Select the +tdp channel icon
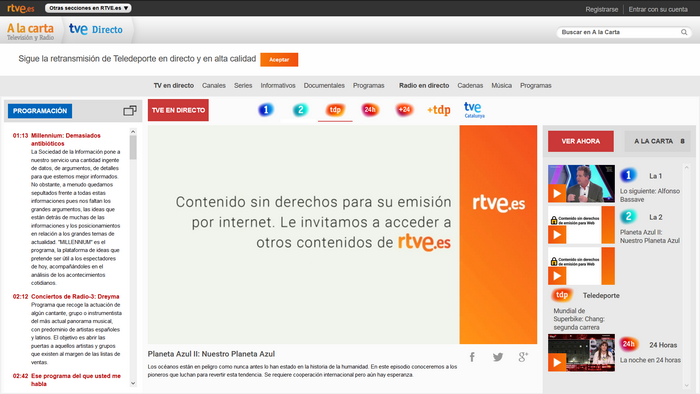This screenshot has height=394, width=700. [439, 110]
